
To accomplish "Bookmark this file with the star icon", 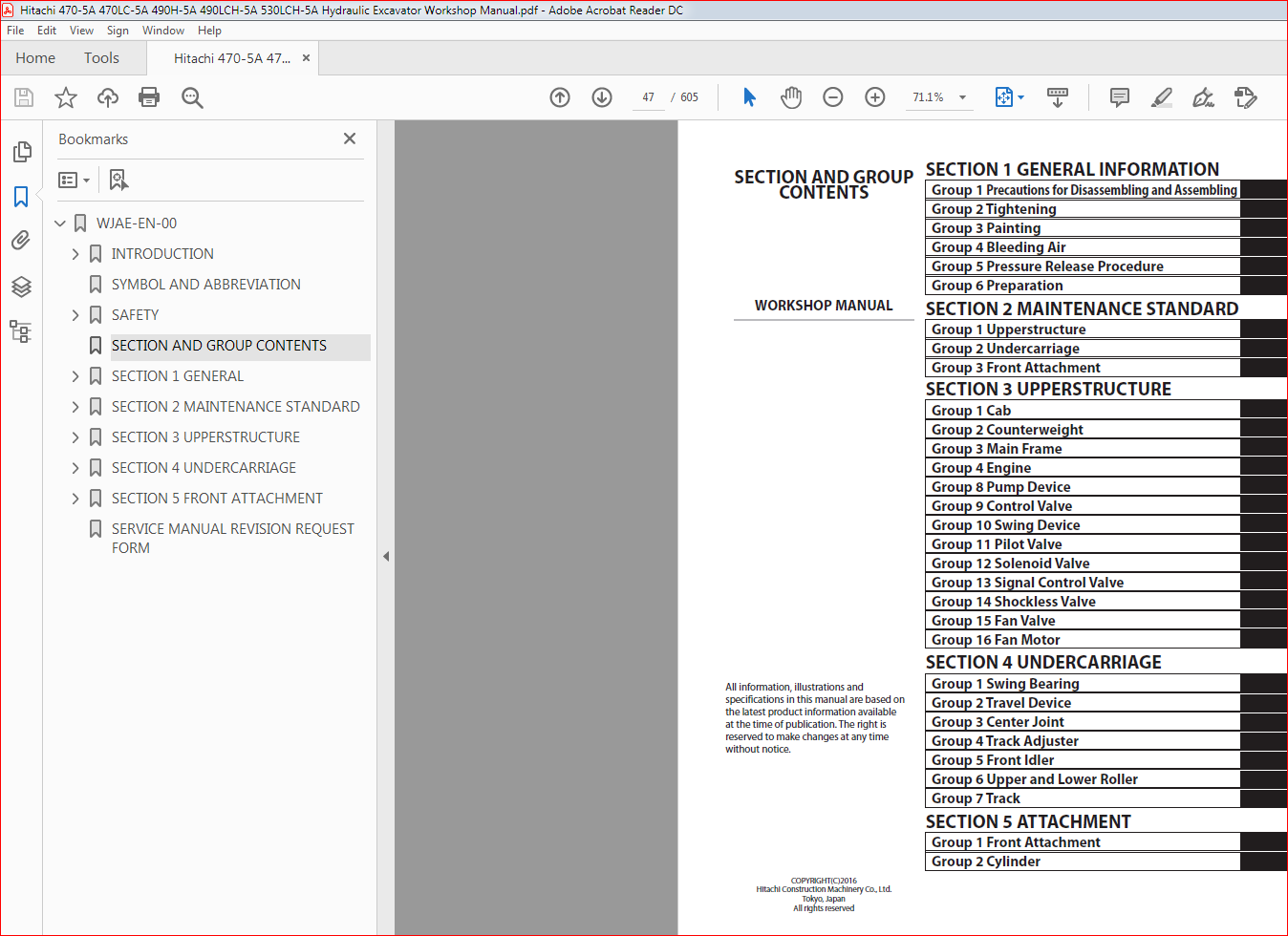I will click(66, 97).
